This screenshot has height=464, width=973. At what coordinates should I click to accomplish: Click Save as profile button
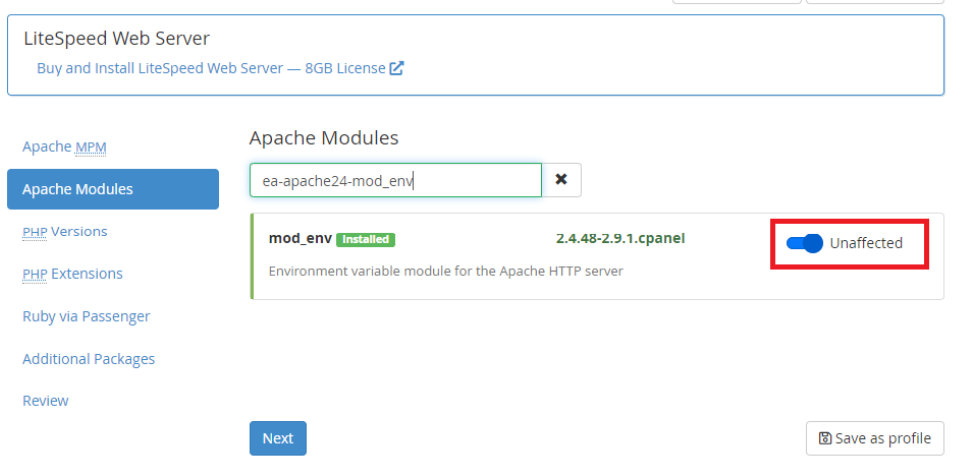[875, 439]
